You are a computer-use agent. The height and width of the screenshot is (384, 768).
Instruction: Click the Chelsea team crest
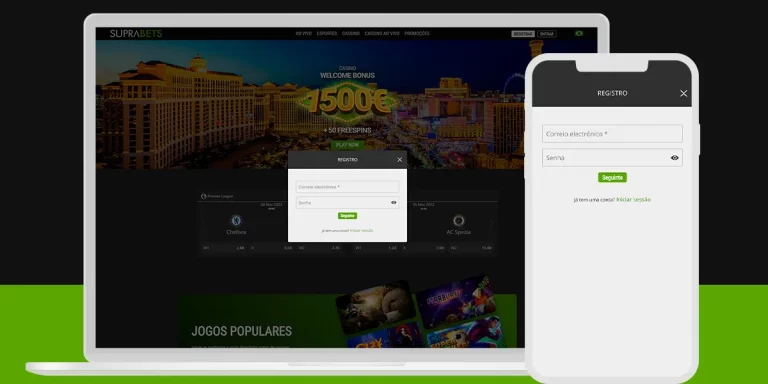coord(236,220)
